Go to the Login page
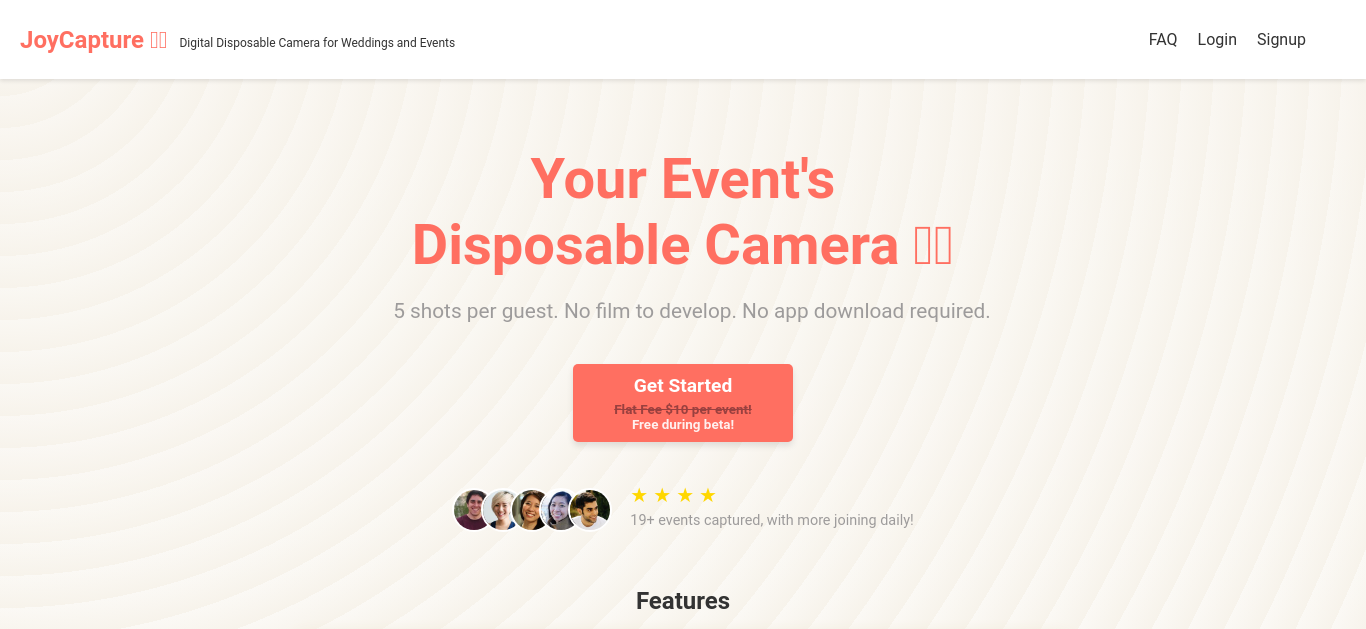Viewport: 1366px width, 629px height. pos(1217,40)
